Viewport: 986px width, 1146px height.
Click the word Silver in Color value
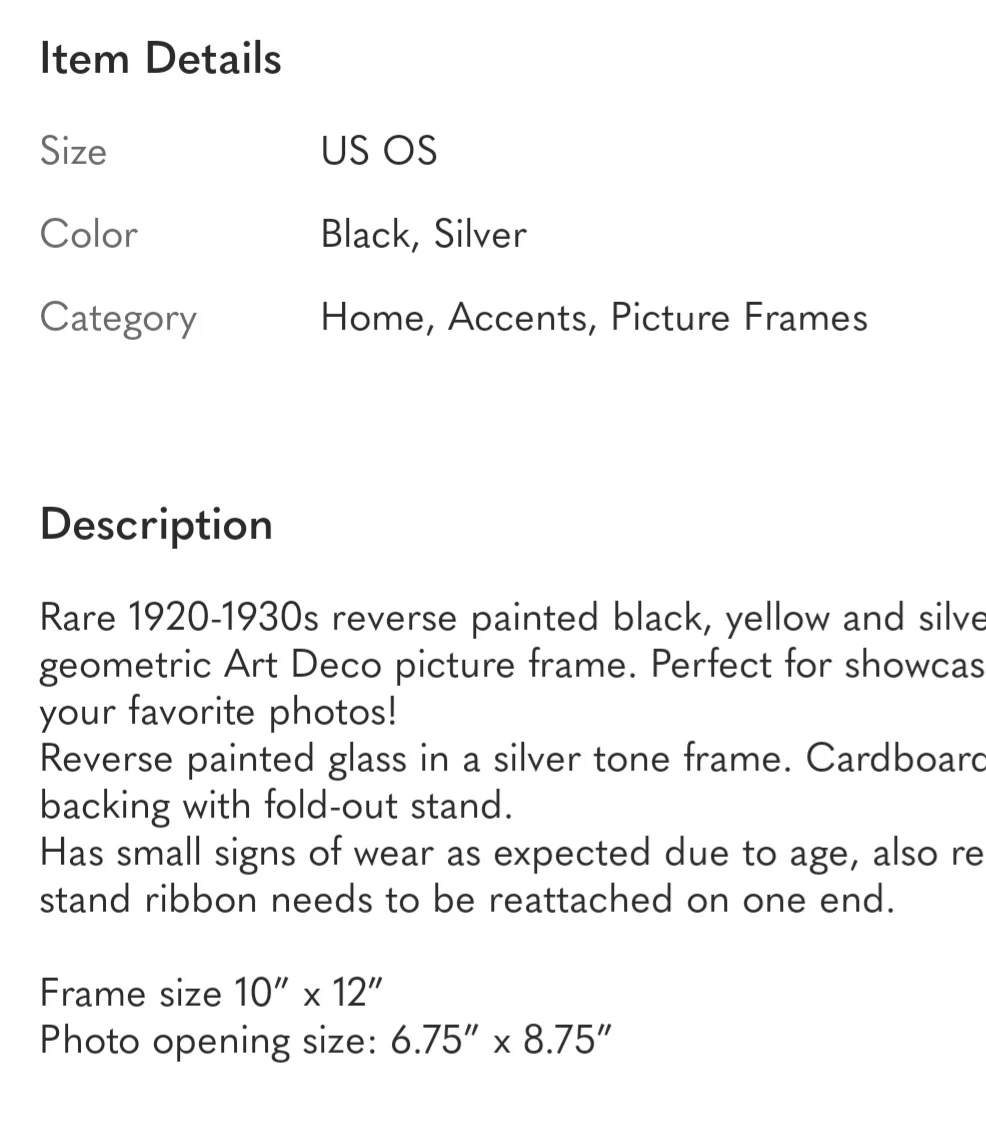click(x=480, y=234)
